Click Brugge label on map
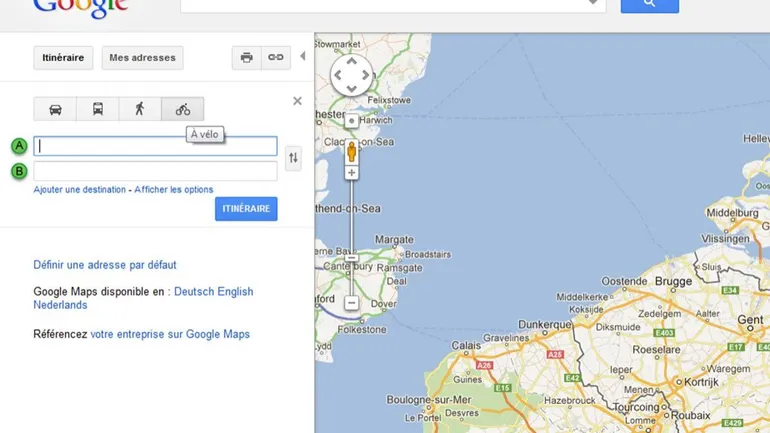This screenshot has height=433, width=770. coord(673,282)
